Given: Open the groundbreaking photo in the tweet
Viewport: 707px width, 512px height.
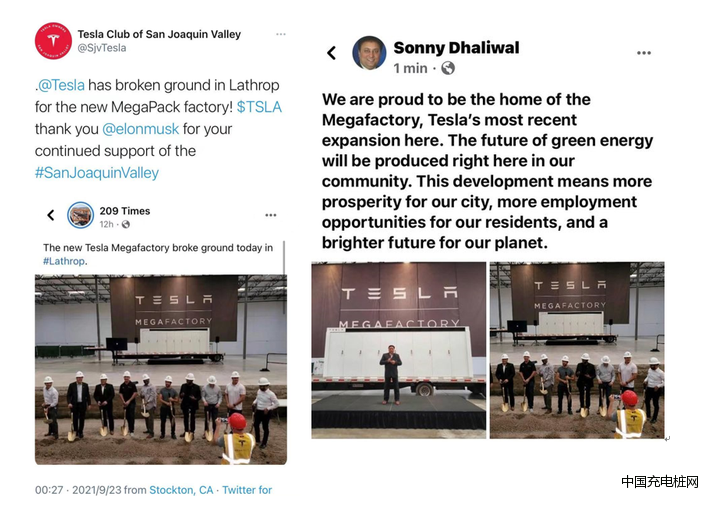Looking at the screenshot, I should pyautogui.click(x=161, y=370).
